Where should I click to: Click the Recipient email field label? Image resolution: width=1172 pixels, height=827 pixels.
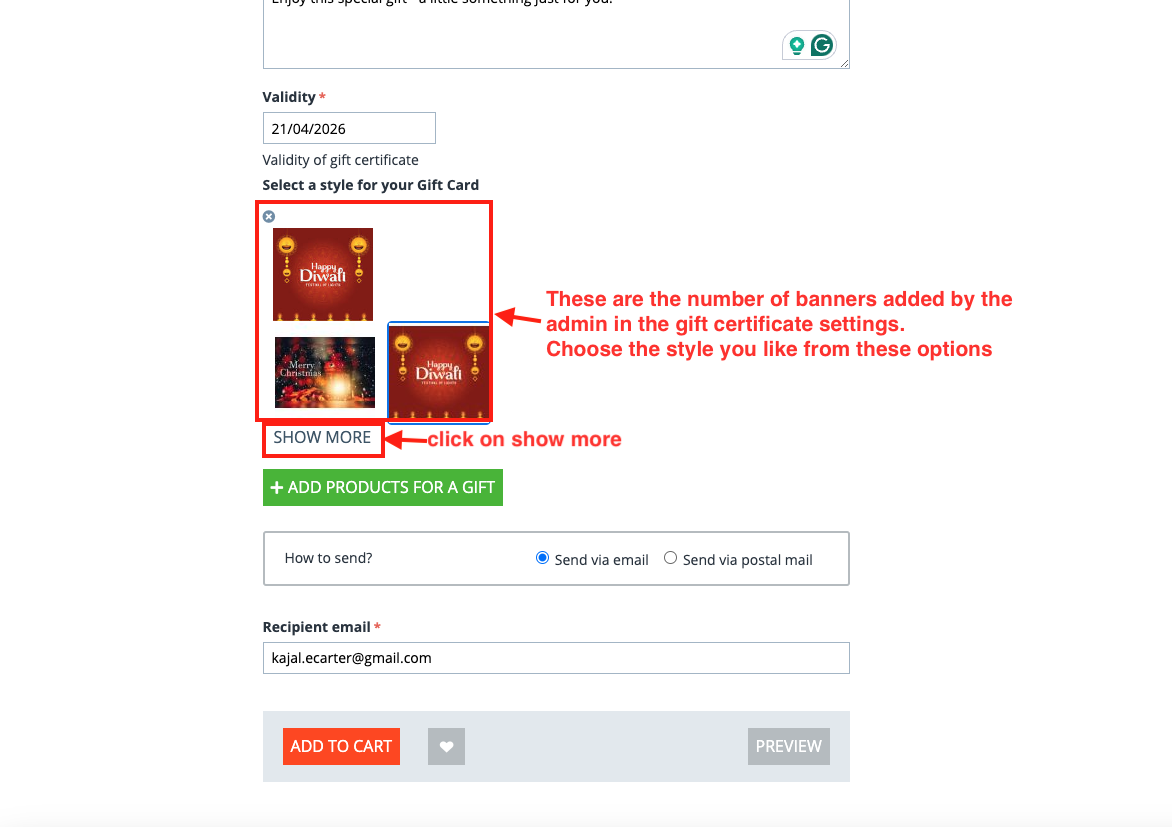(317, 627)
